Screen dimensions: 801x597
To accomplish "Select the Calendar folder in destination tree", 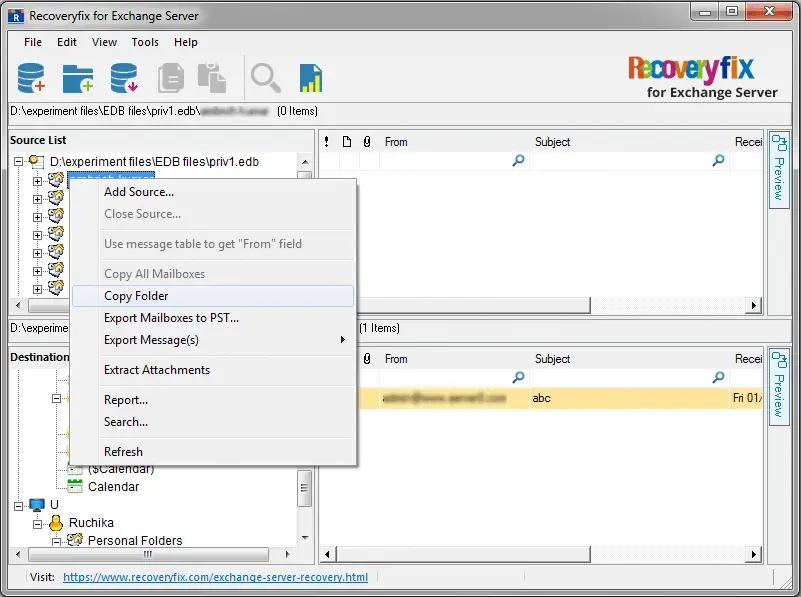I will click(x=113, y=487).
